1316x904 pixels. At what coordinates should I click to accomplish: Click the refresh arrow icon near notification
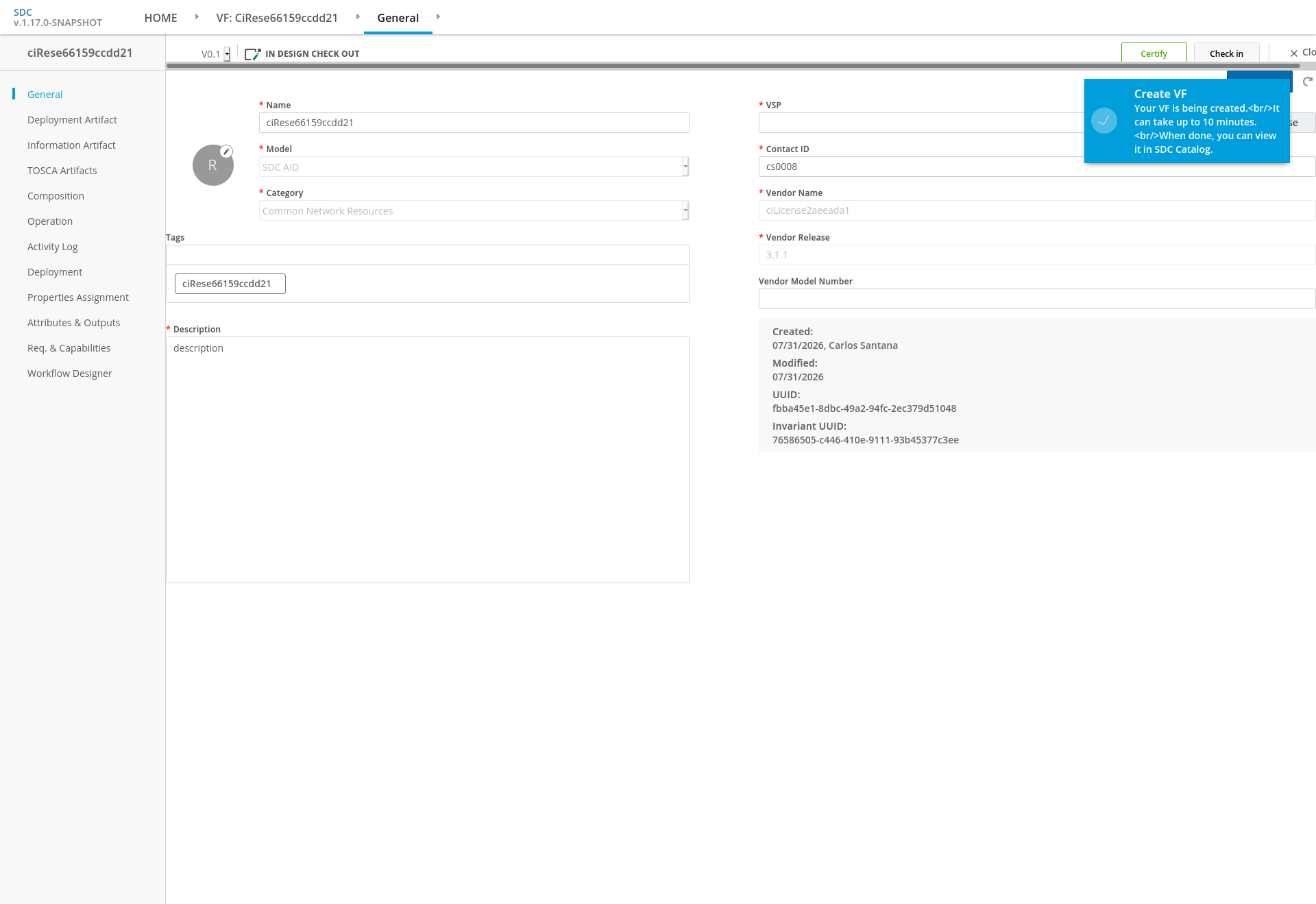point(1308,82)
